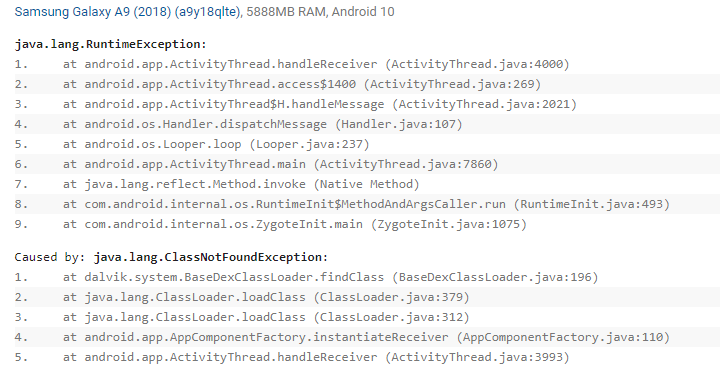Open the Samsung Galaxy A9 (2018) device link
The width and height of the screenshot is (720, 387).
tap(127, 12)
